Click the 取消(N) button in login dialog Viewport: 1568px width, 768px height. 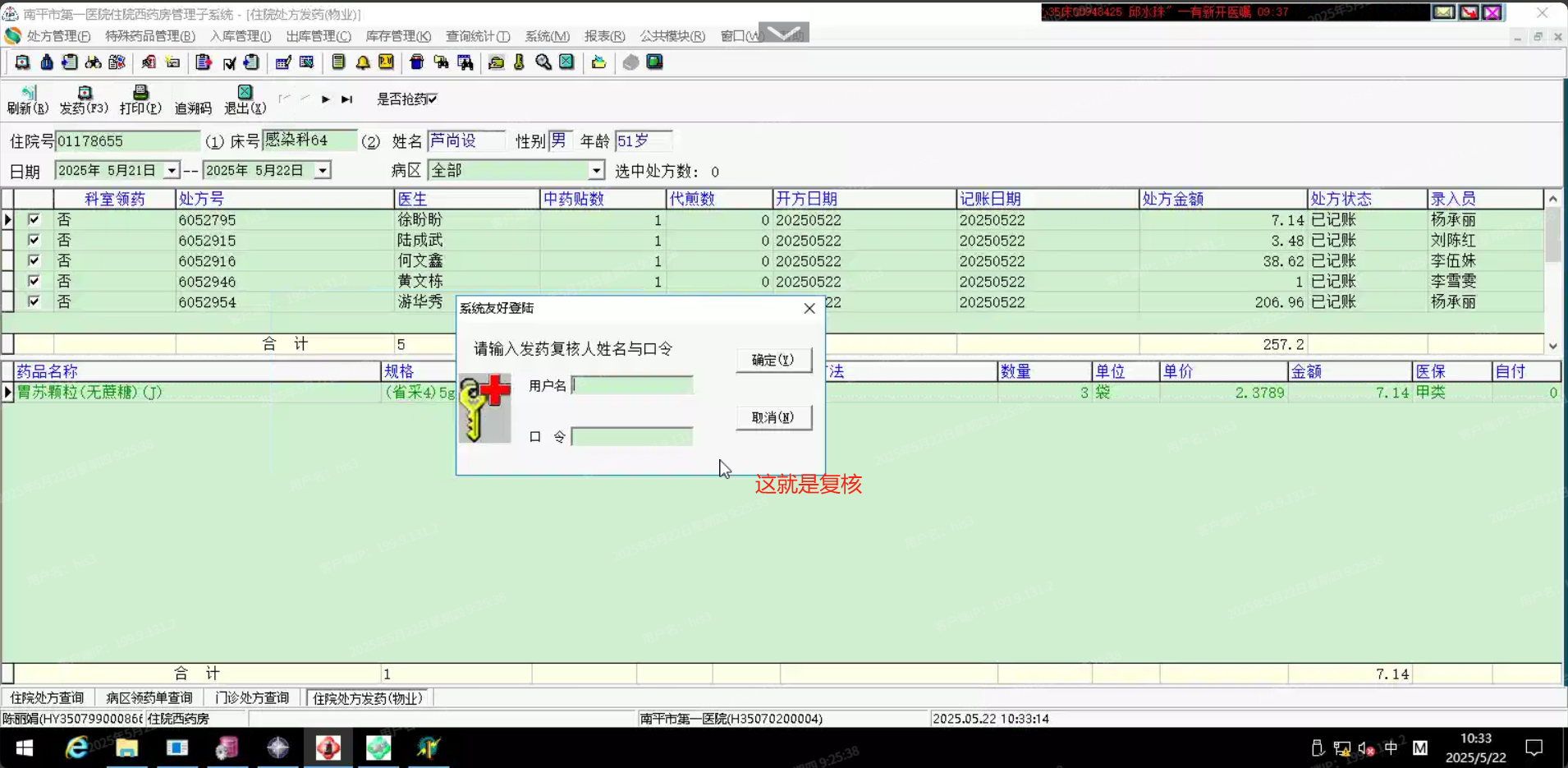773,417
